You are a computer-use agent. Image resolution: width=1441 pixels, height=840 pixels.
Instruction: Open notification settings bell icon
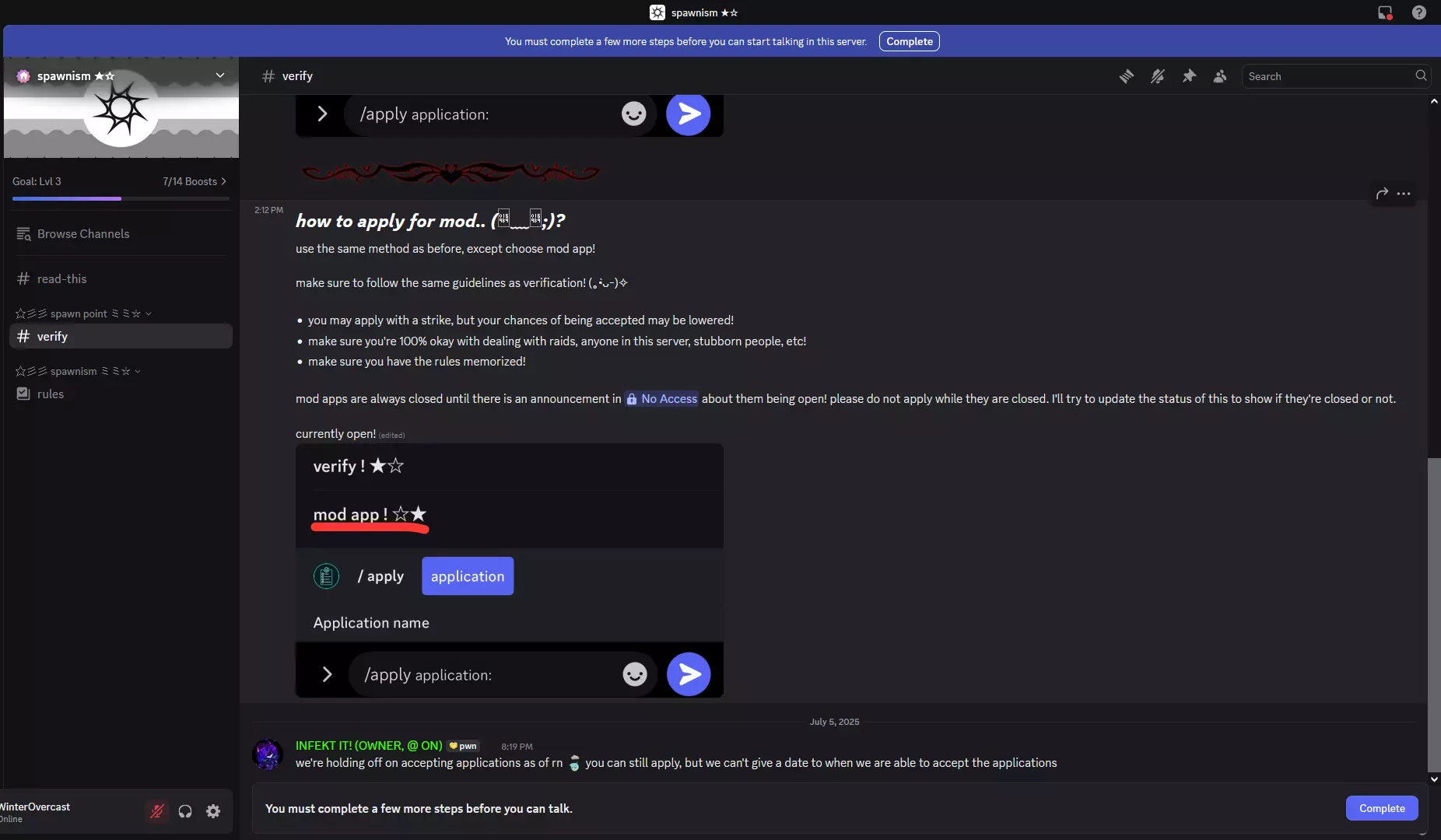click(1158, 76)
